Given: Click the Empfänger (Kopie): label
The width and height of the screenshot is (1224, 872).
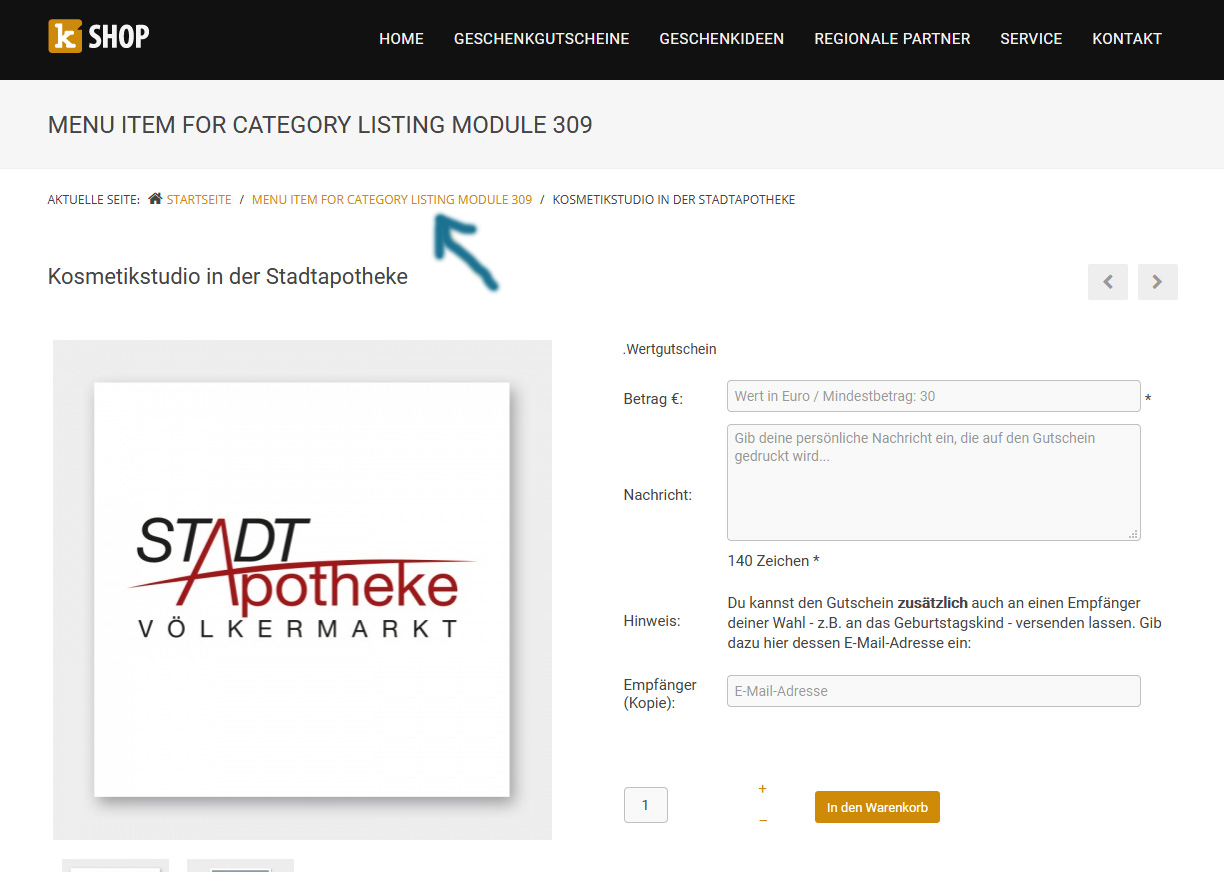Looking at the screenshot, I should 660,694.
